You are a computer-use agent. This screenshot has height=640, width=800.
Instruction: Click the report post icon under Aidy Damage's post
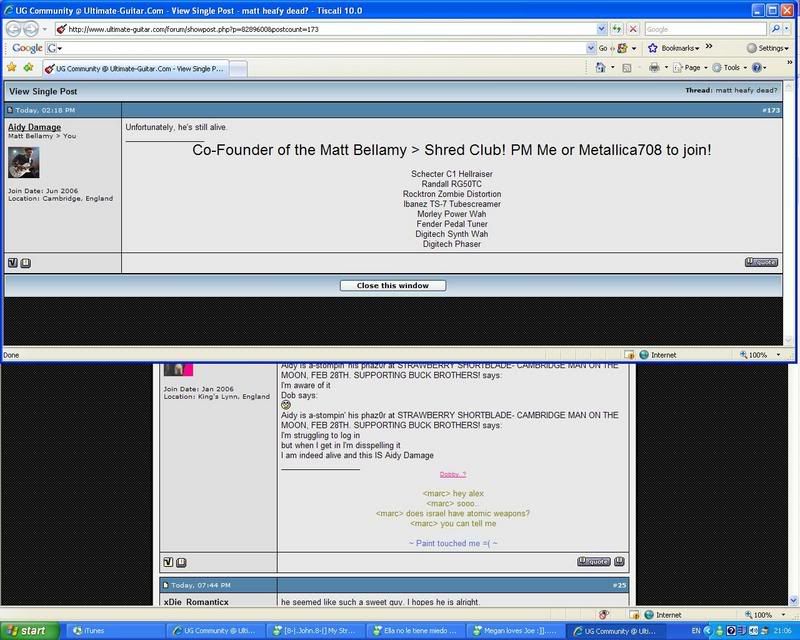coord(26,263)
